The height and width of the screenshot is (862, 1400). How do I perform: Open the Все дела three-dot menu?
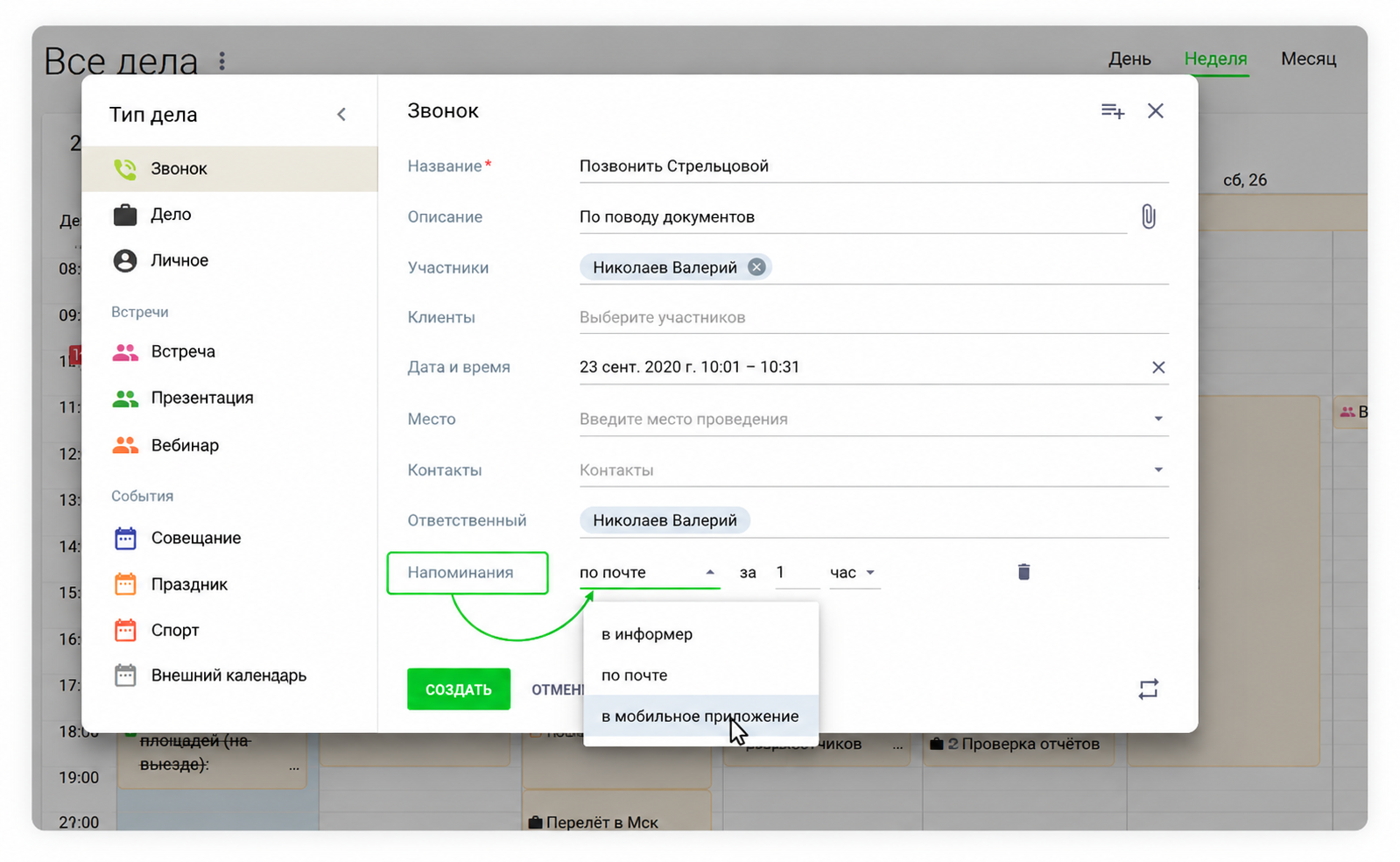pyautogui.click(x=222, y=60)
